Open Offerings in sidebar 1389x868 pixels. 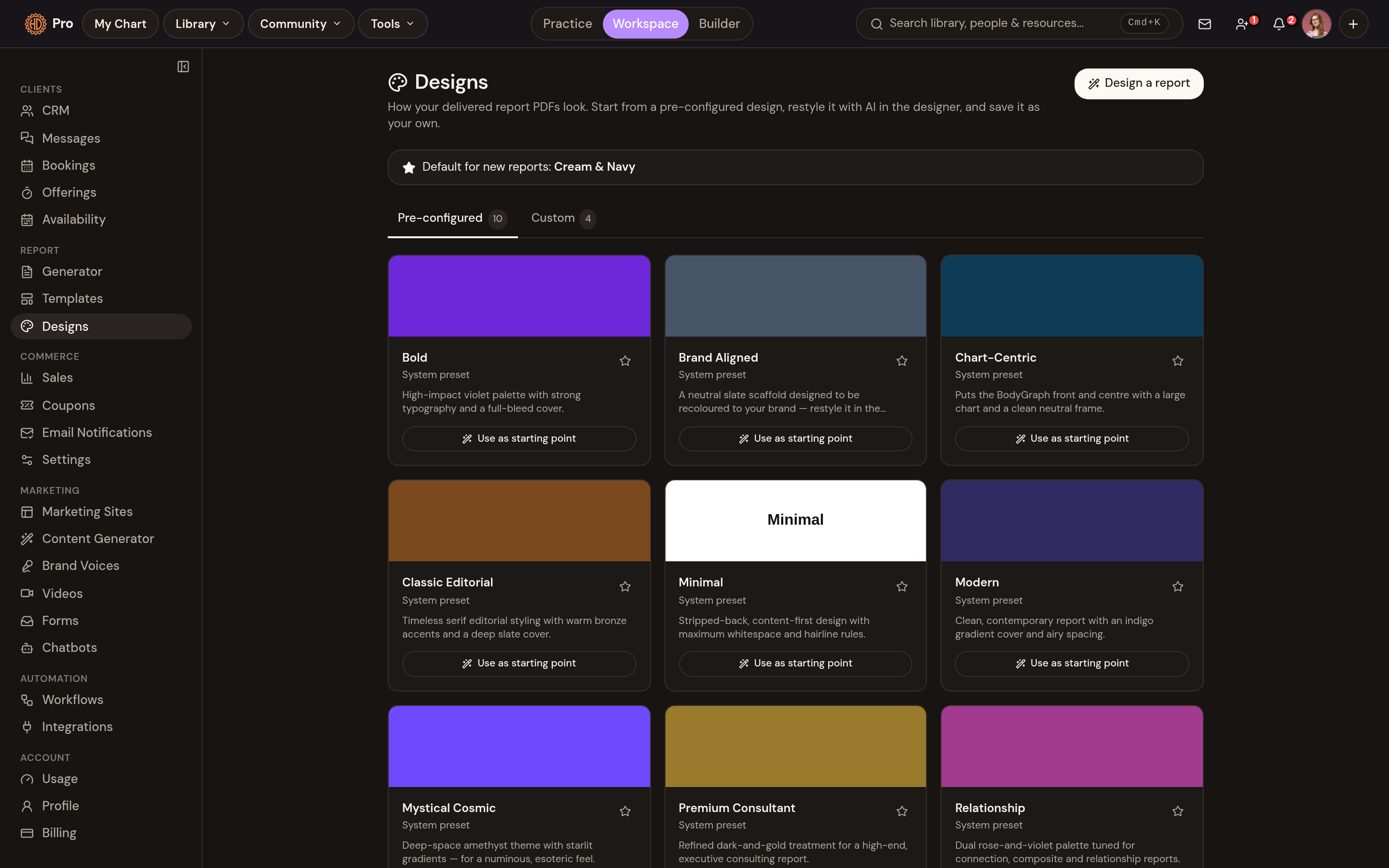tap(101, 192)
